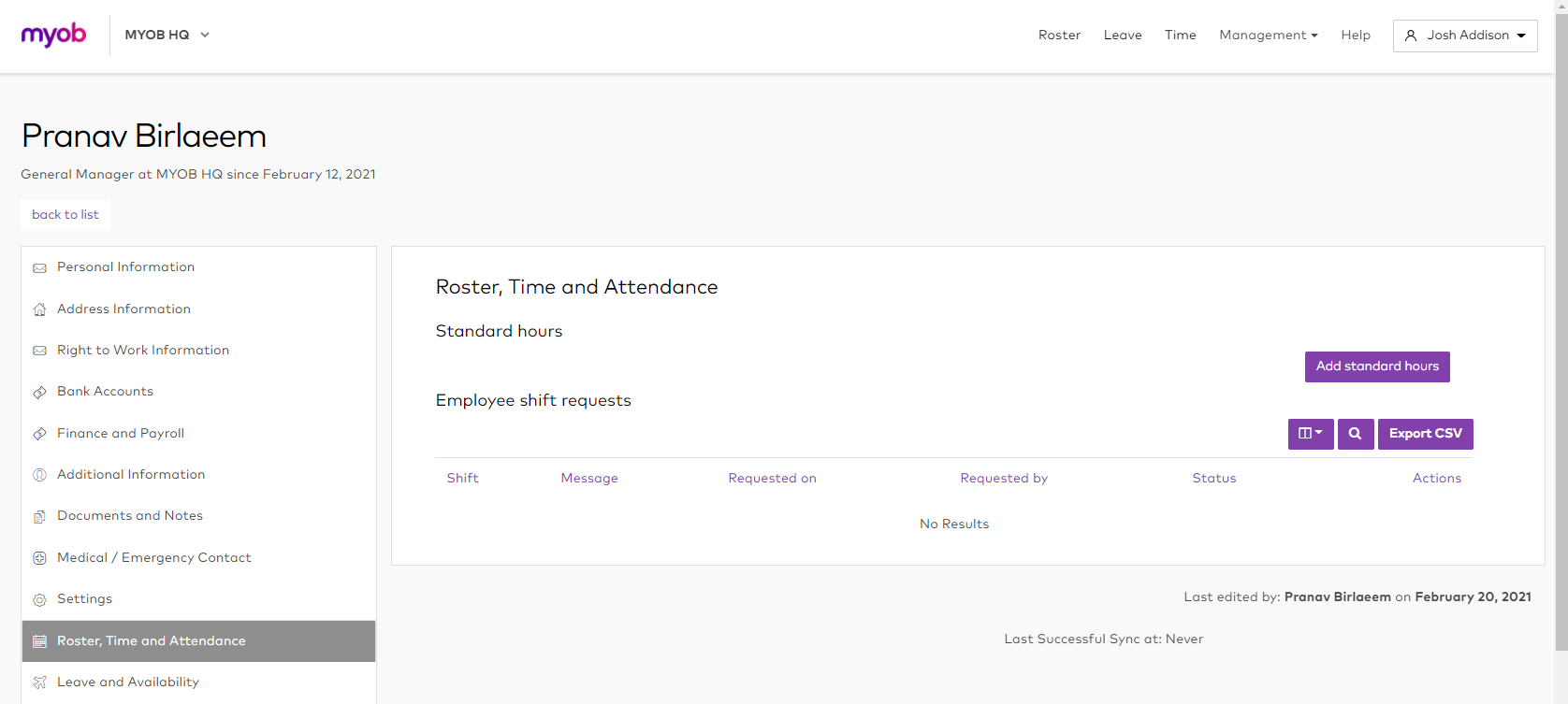Open the Josh Addison user menu
The image size is (1568, 704).
1464,36
